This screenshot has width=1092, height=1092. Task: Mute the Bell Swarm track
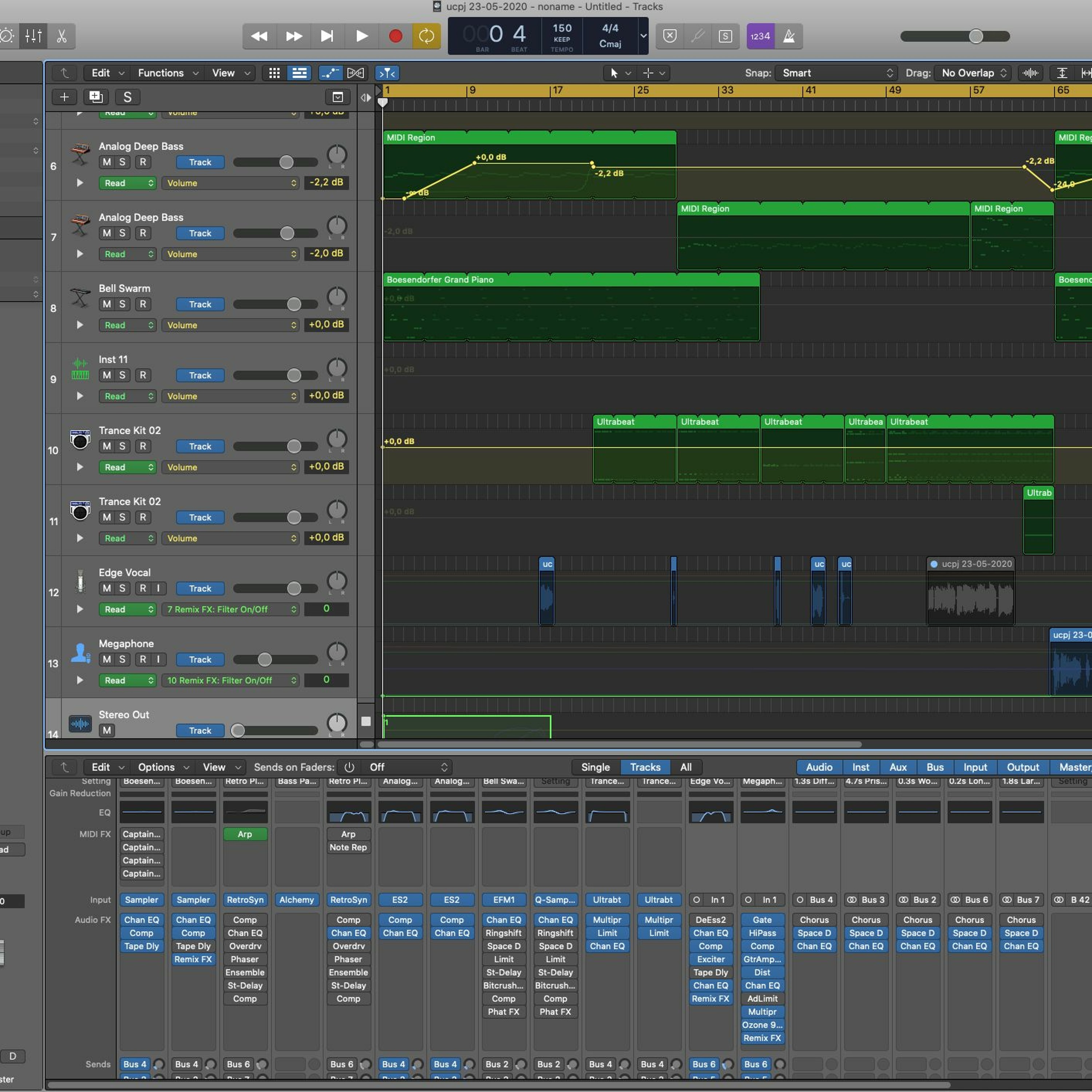tap(107, 304)
